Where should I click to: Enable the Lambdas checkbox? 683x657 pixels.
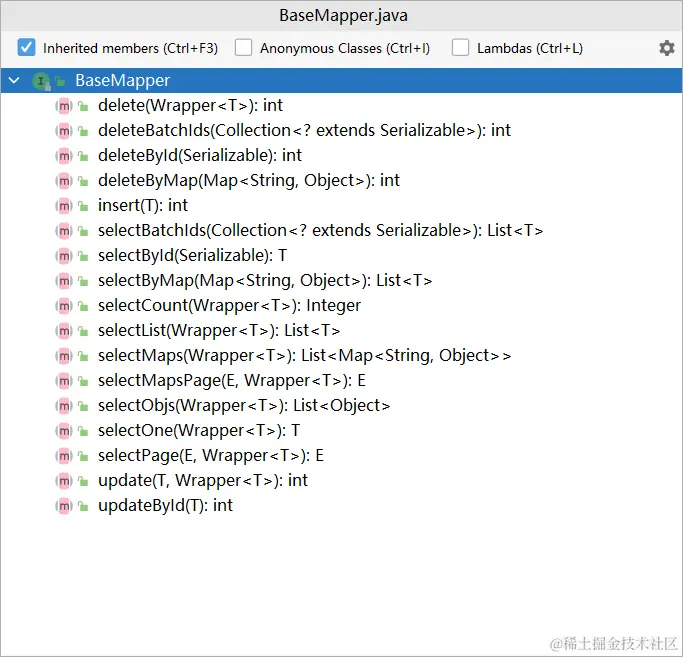460,47
